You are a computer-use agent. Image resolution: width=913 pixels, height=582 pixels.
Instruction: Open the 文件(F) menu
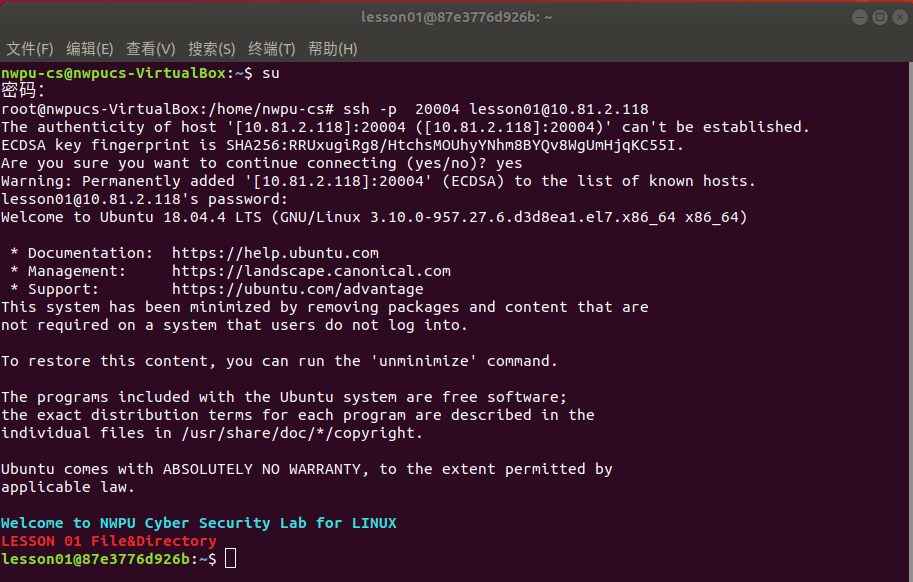pos(30,49)
